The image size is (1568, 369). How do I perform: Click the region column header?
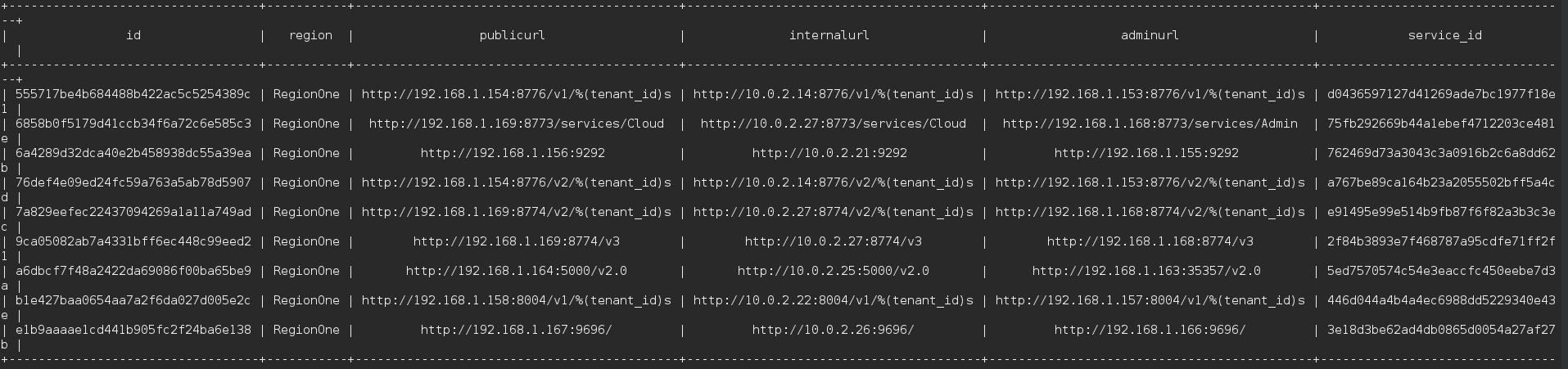pyautogui.click(x=310, y=35)
